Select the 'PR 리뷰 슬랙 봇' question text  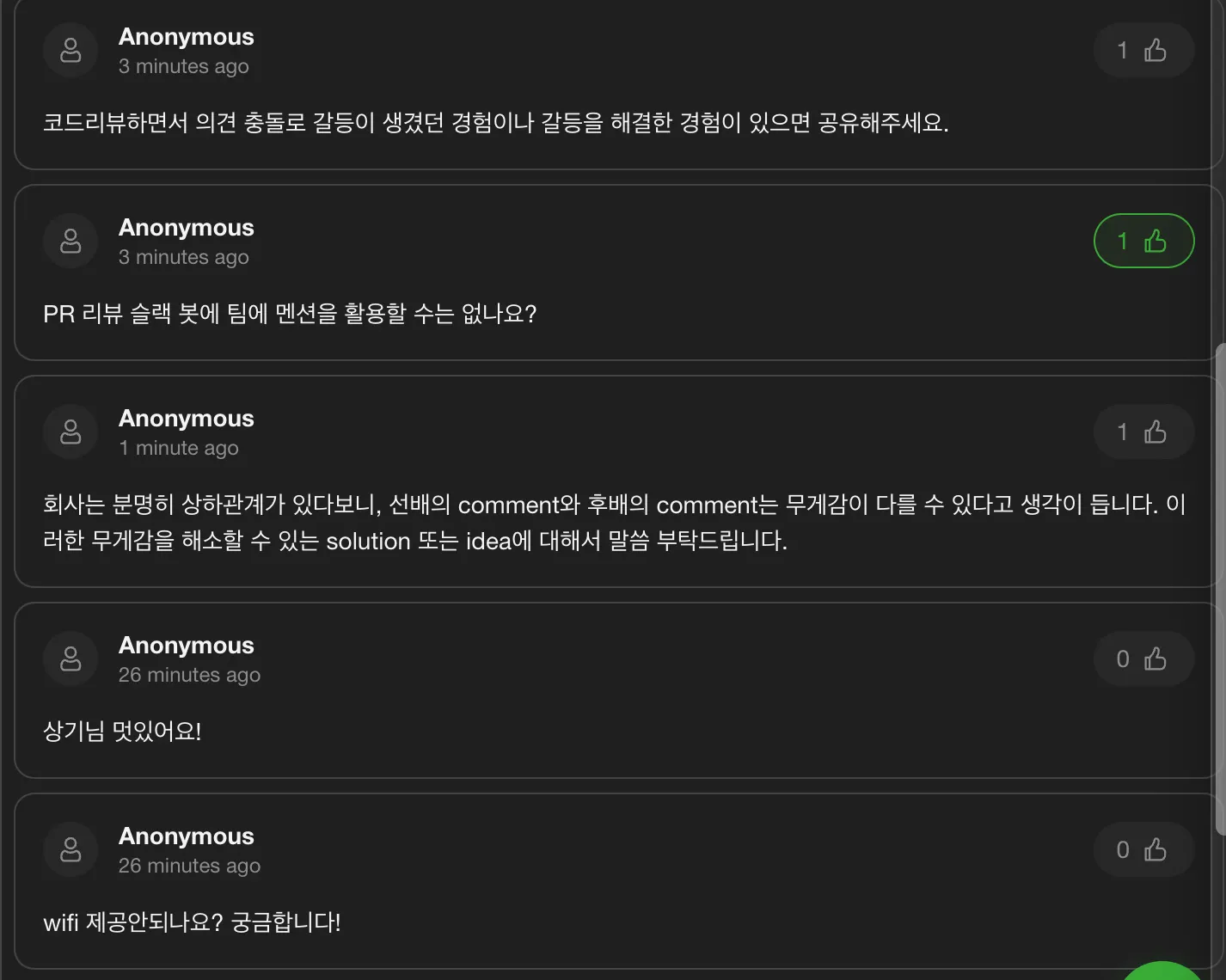pos(290,314)
